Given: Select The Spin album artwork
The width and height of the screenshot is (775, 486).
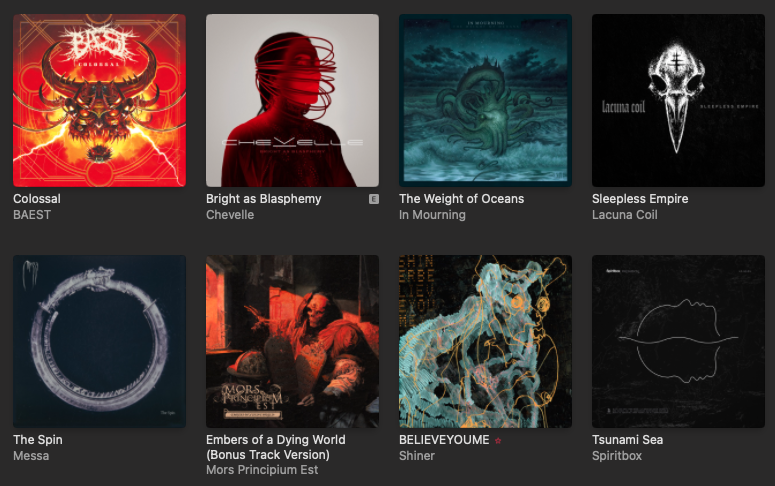Looking at the screenshot, I should click(x=99, y=341).
